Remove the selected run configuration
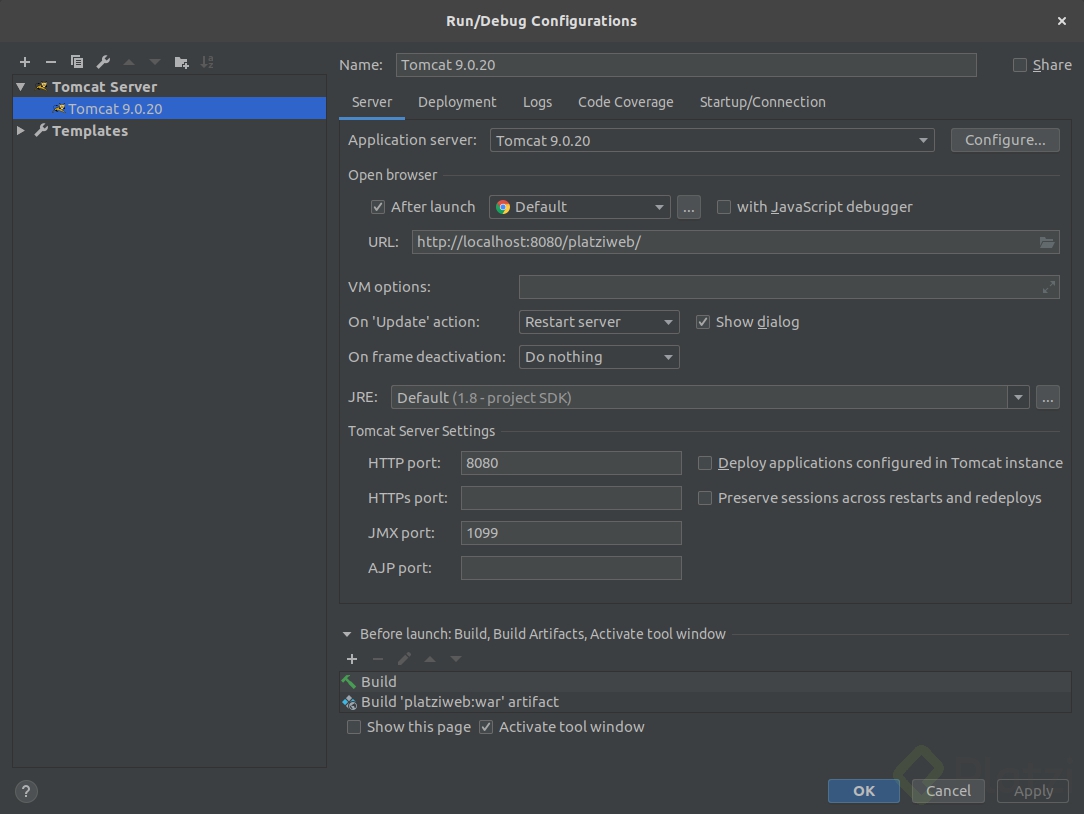This screenshot has height=814, width=1084. point(51,62)
